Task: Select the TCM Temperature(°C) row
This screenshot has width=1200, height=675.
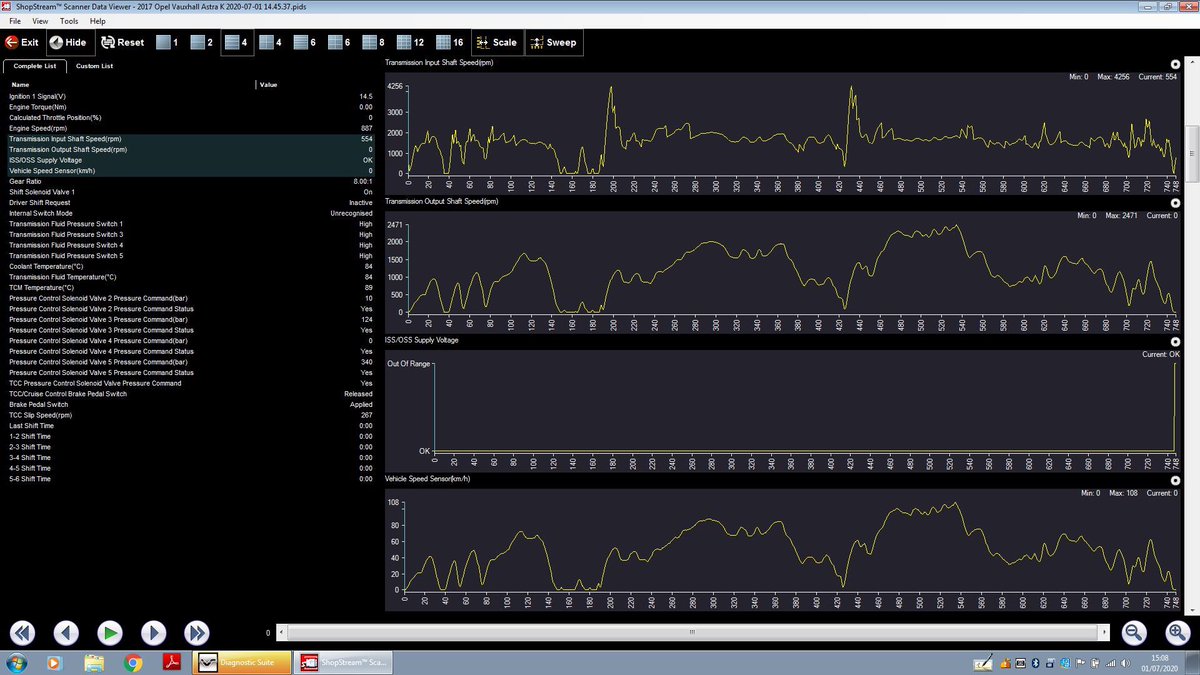Action: (190, 288)
